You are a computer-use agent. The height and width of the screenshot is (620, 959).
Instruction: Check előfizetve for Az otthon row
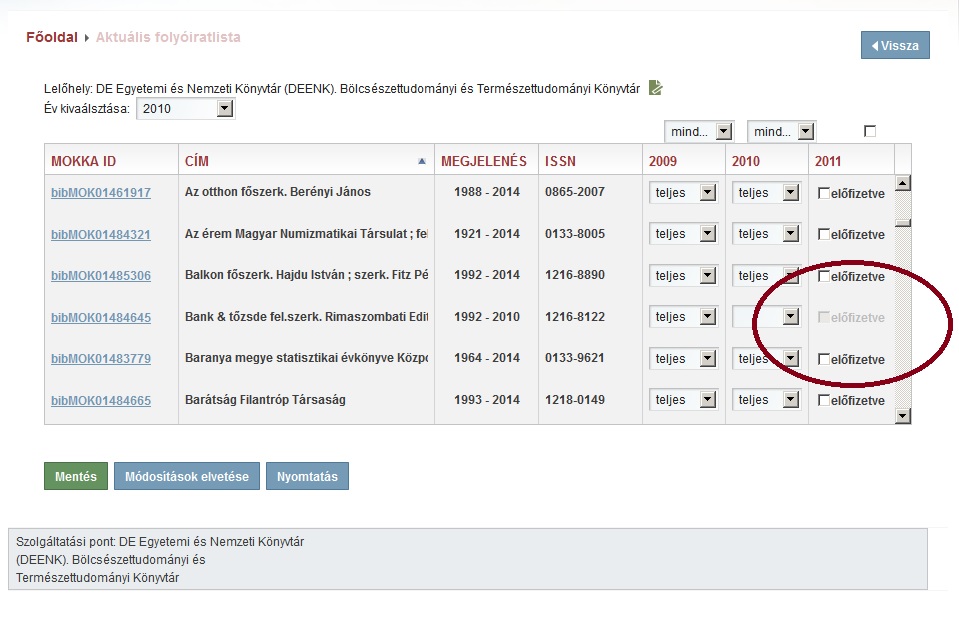(x=824, y=193)
